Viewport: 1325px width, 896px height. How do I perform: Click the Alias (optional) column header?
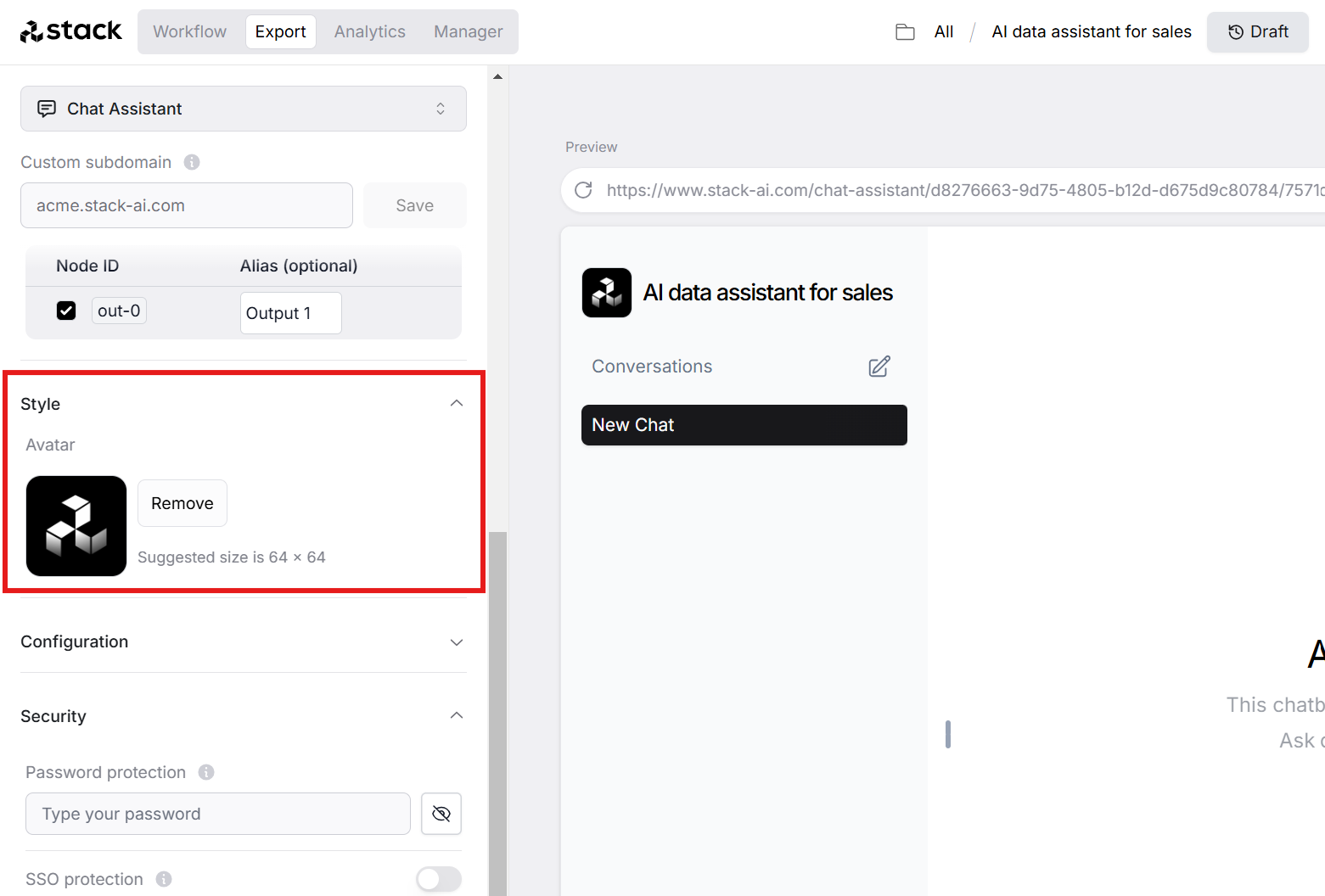(x=299, y=266)
